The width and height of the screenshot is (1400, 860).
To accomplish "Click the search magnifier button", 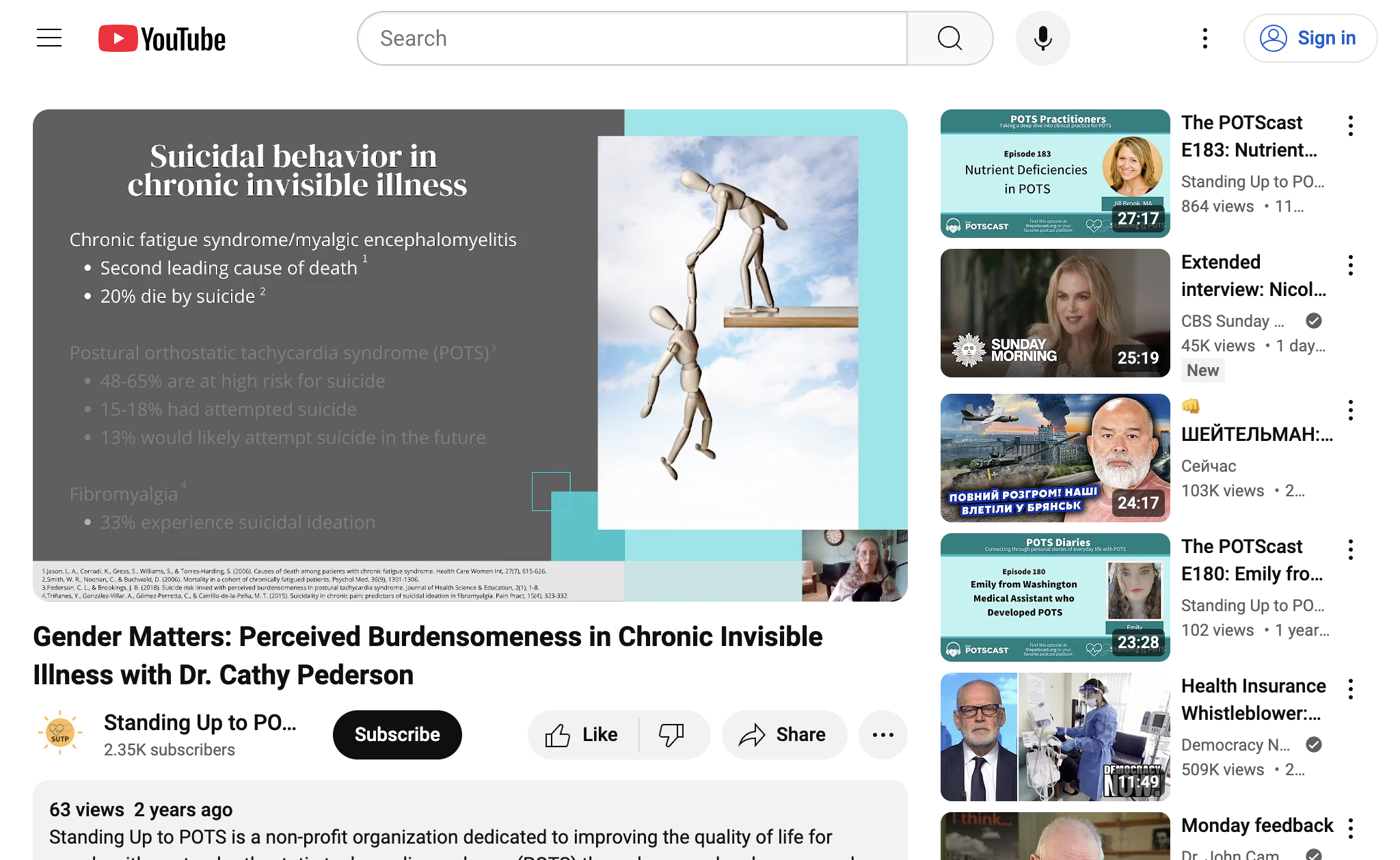I will pos(950,38).
